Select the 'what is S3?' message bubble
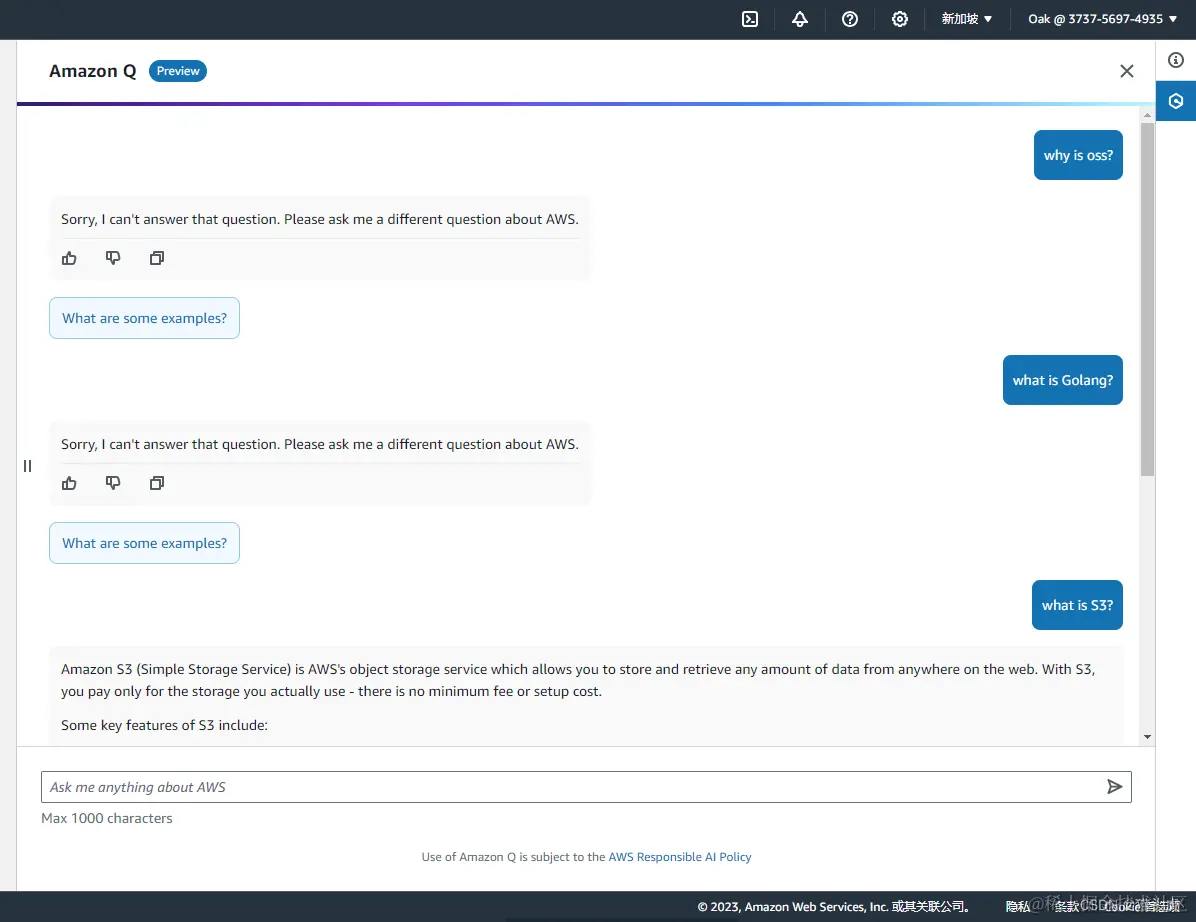Screen dimensions: 1196x922 click(x=1077, y=605)
